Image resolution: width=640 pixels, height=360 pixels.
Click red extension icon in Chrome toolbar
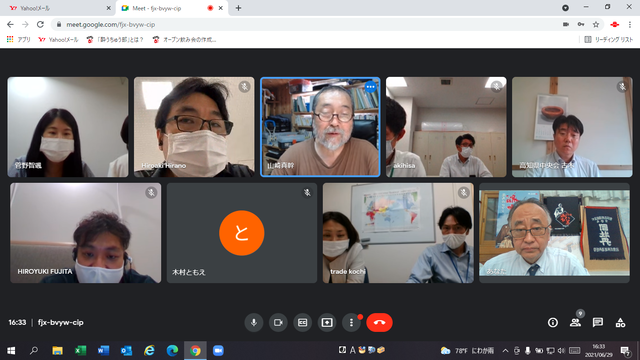[615, 24]
